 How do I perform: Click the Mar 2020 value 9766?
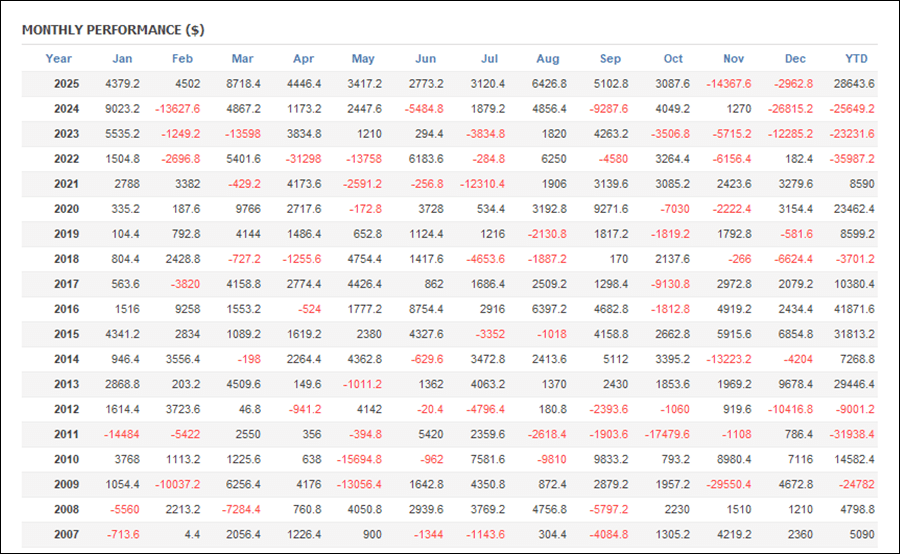point(246,209)
